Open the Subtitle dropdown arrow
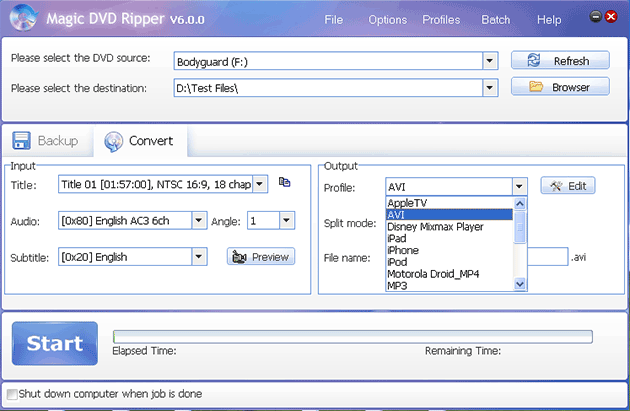Screen dimensions: 630x411 [x=199, y=256]
